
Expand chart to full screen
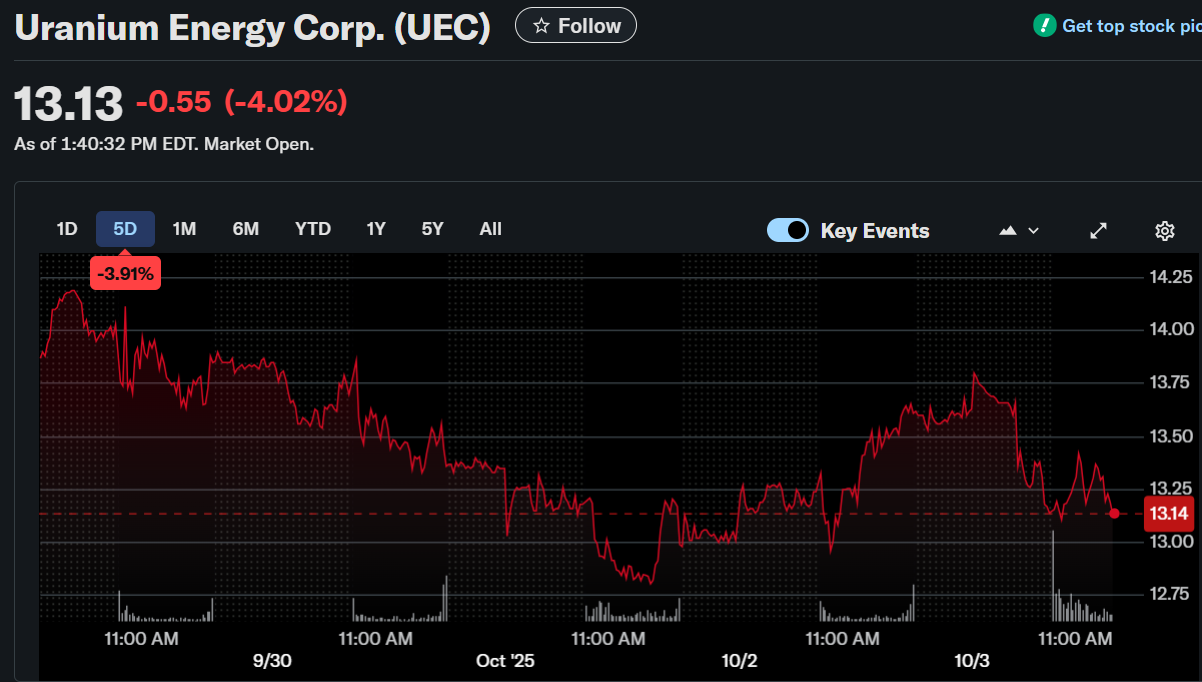point(1098,231)
